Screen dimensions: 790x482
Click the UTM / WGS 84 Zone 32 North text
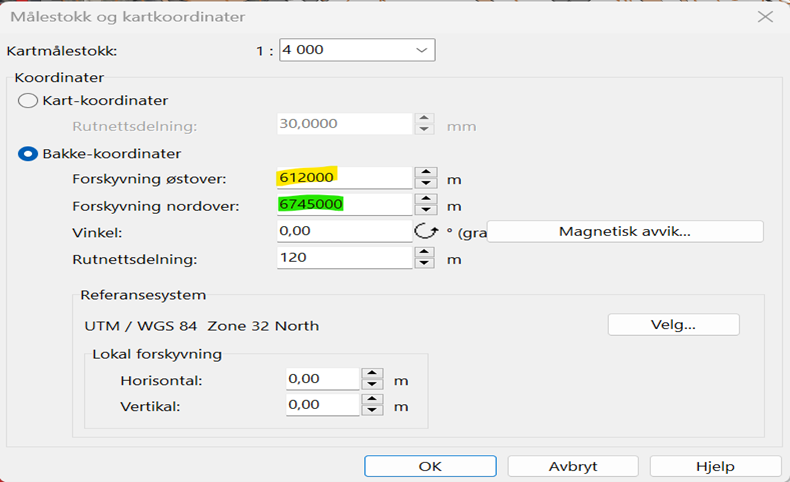pyautogui.click(x=202, y=326)
